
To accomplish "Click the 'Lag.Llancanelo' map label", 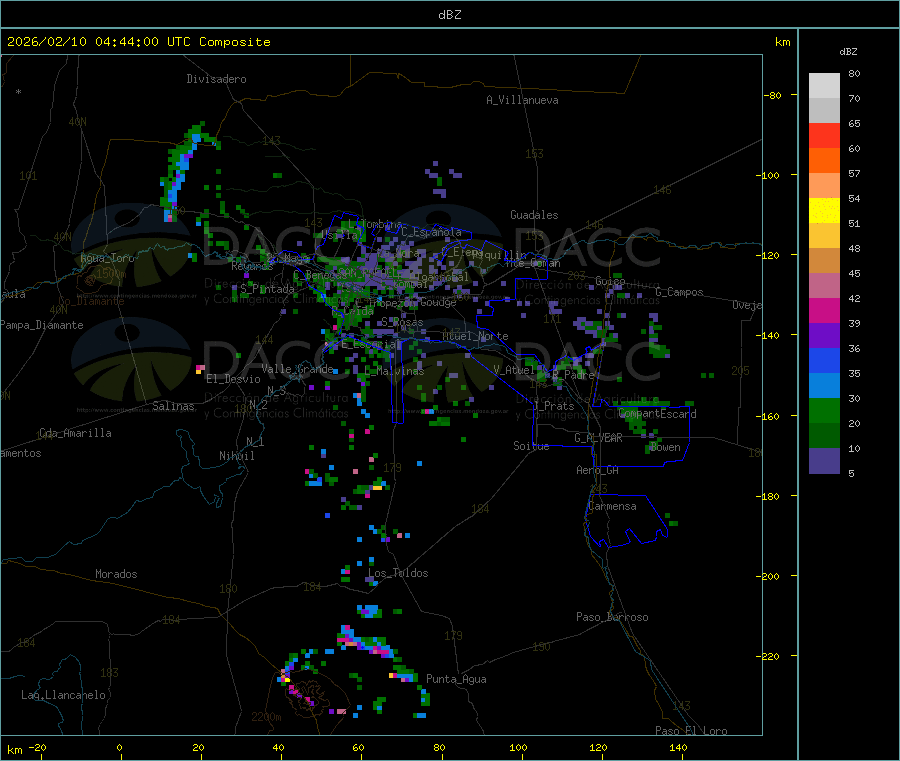I will (x=63, y=695).
